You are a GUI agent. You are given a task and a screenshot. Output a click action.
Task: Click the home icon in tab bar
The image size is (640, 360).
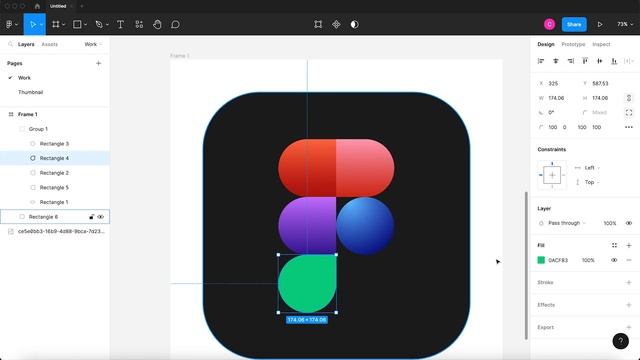(x=37, y=6)
